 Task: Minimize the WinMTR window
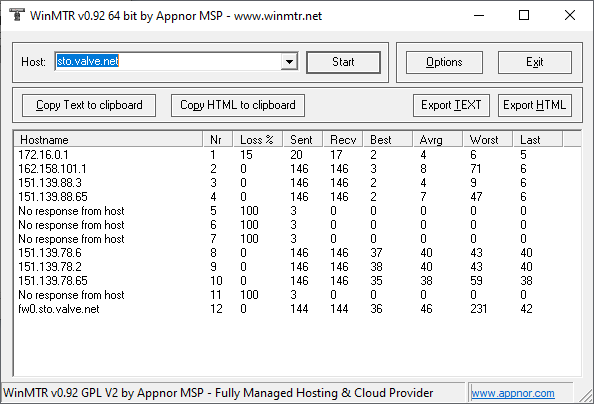point(479,15)
